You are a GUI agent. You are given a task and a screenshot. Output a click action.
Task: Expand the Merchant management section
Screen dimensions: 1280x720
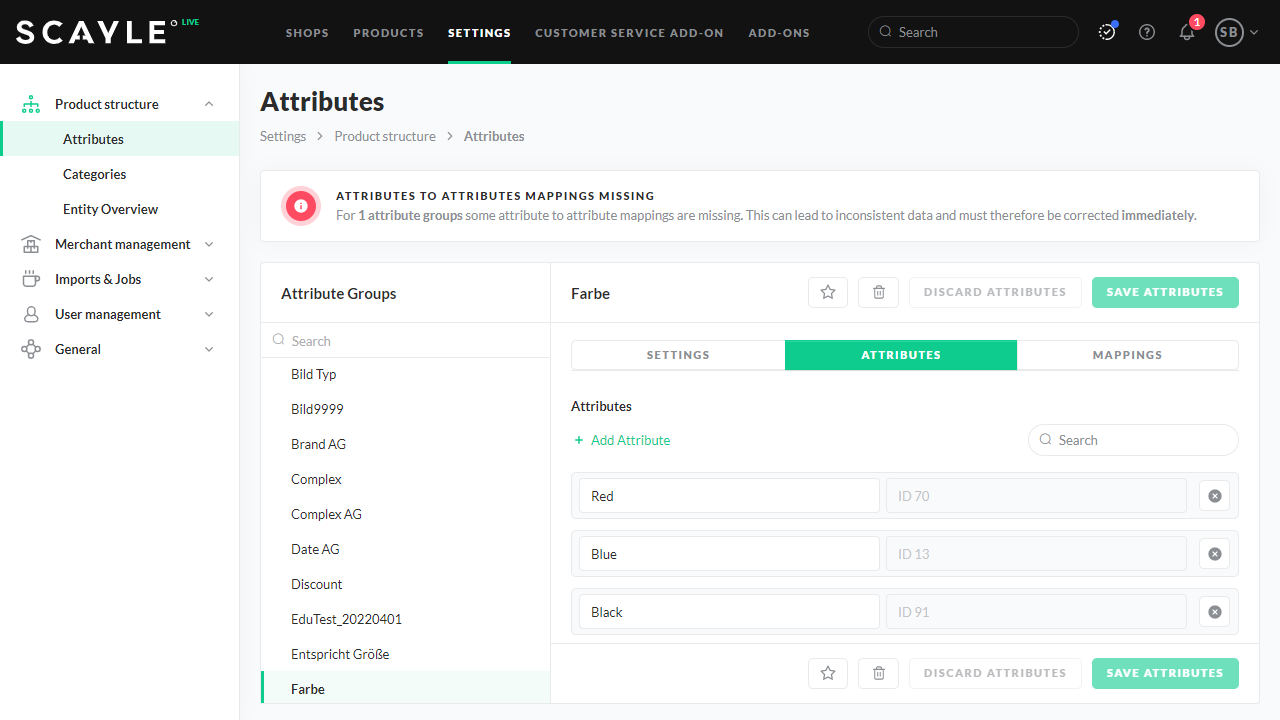click(x=209, y=244)
